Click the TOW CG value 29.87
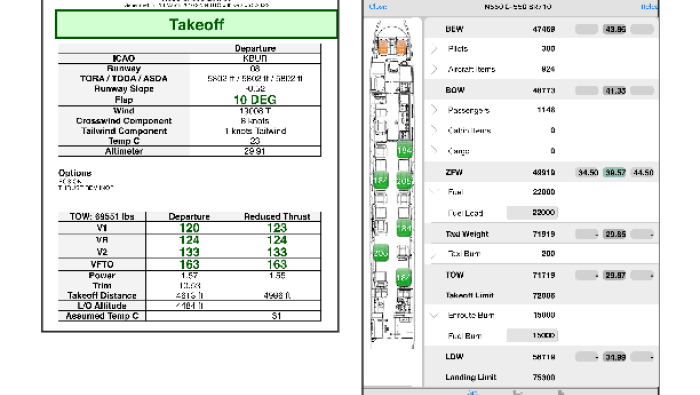This screenshot has width=700, height=395. [615, 275]
